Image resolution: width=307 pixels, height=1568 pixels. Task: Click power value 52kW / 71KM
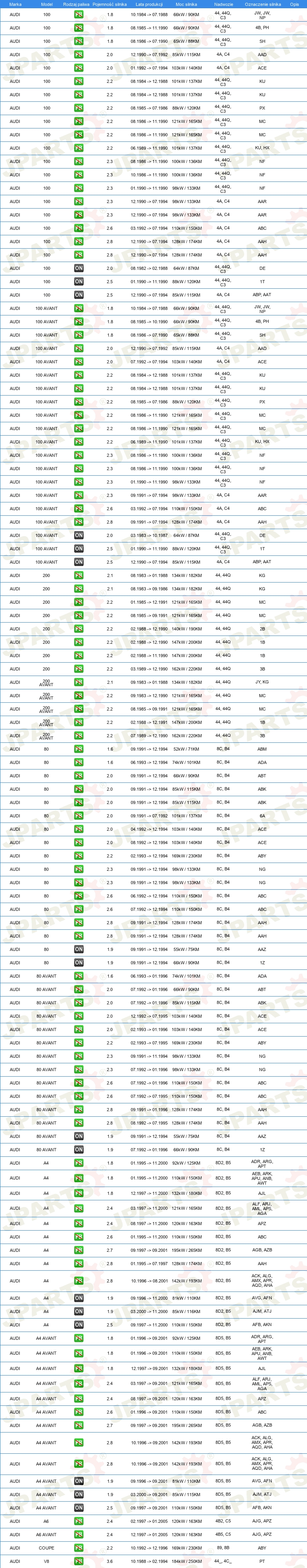(x=186, y=749)
